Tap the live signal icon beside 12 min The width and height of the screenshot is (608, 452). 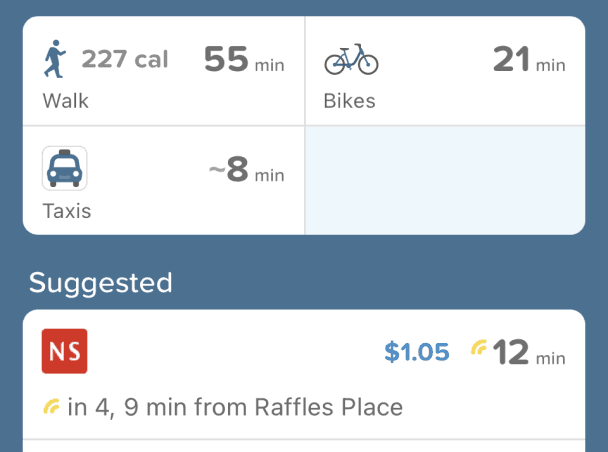479,348
